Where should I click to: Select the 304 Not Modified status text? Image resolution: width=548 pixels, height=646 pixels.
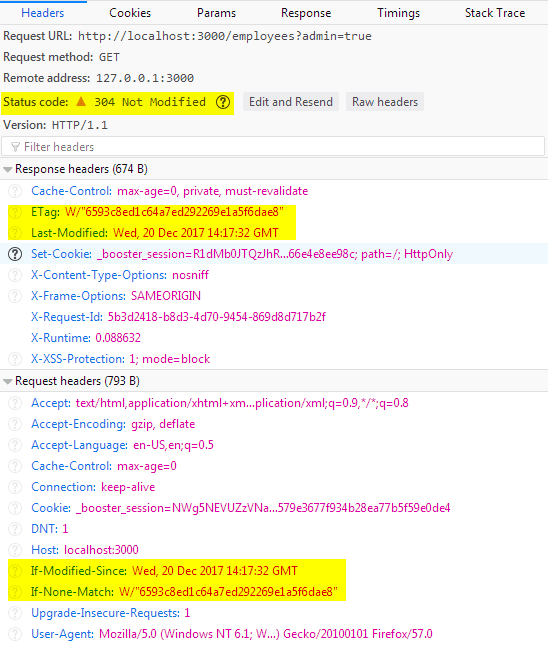(x=150, y=102)
